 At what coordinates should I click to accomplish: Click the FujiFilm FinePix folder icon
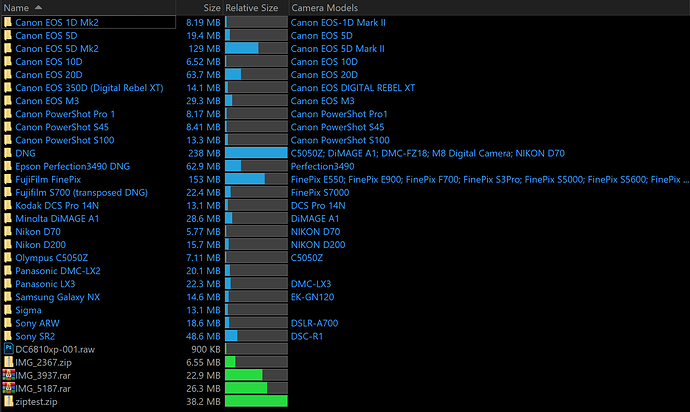(8, 179)
